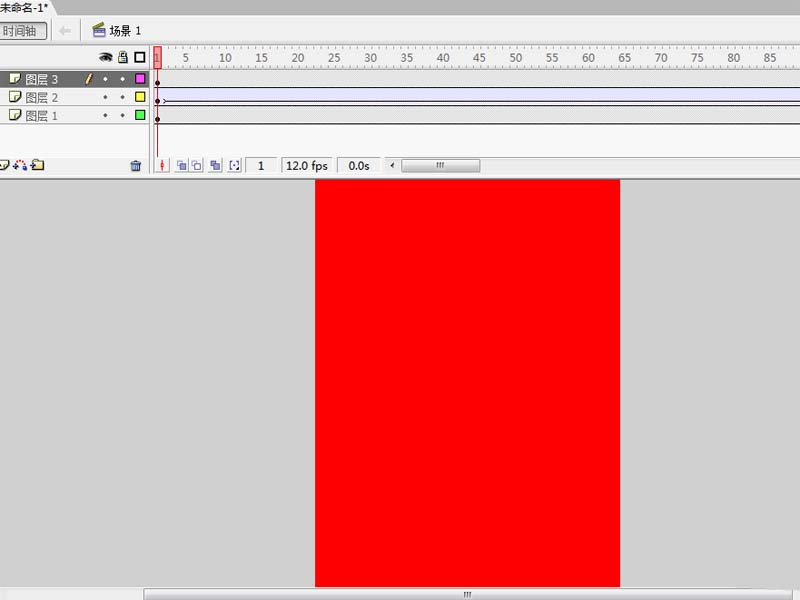The width and height of the screenshot is (800, 600).
Task: Click frame 10 on the timeline ruler
Action: point(225,58)
